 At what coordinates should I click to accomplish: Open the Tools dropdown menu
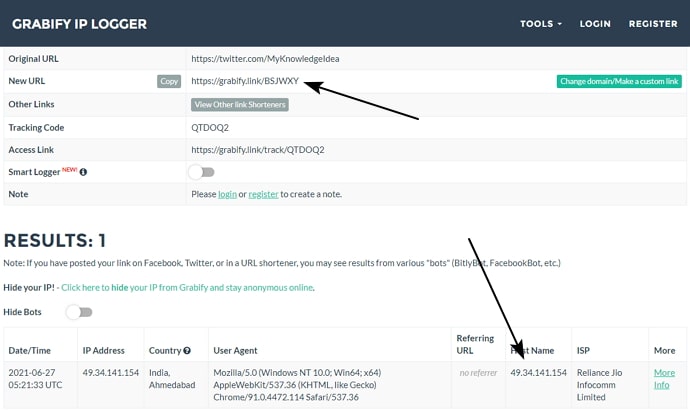pyautogui.click(x=541, y=24)
